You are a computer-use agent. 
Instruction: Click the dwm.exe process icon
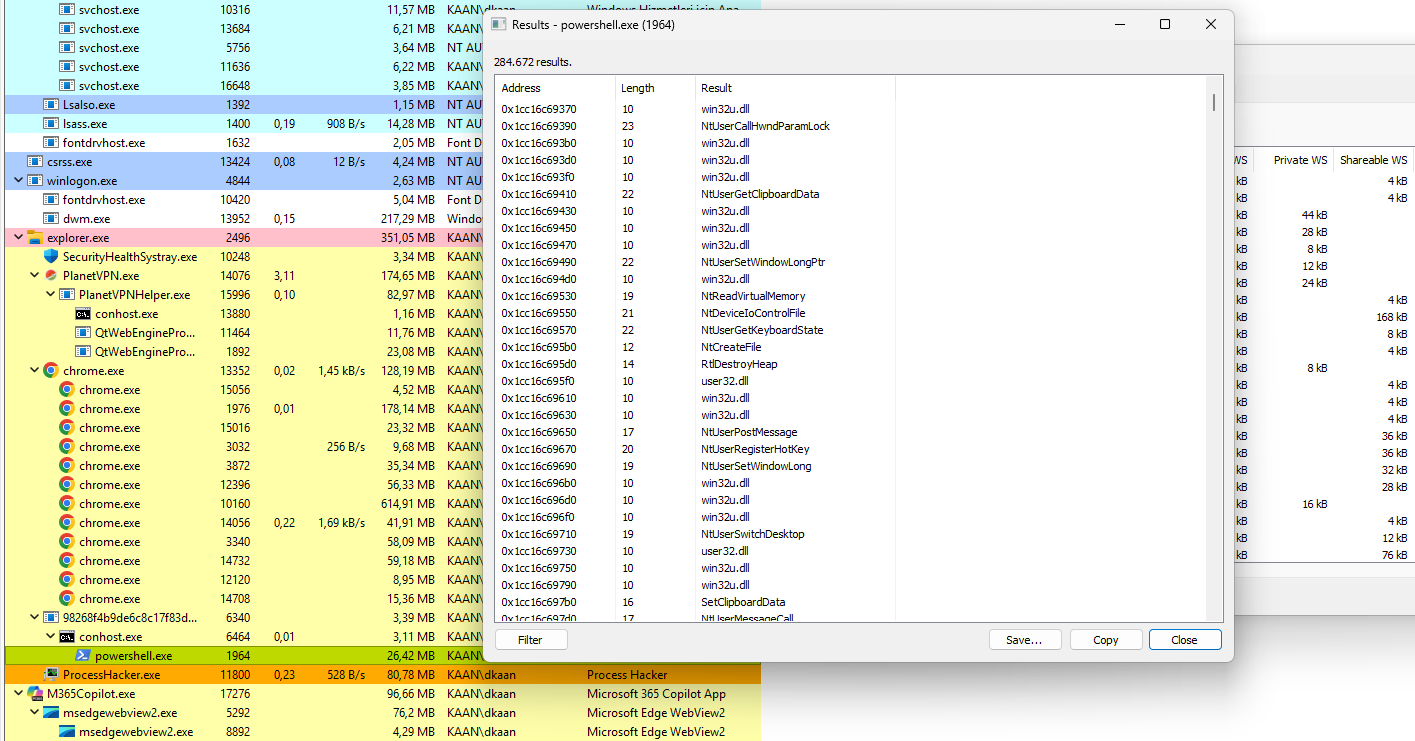point(51,219)
